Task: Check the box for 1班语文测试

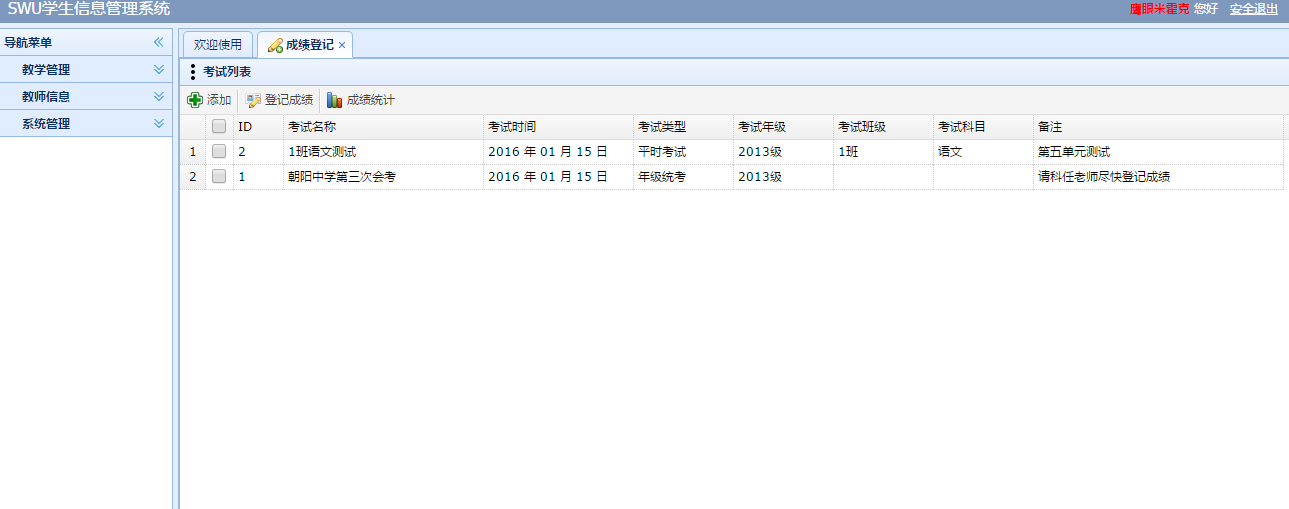Action: pyautogui.click(x=219, y=152)
